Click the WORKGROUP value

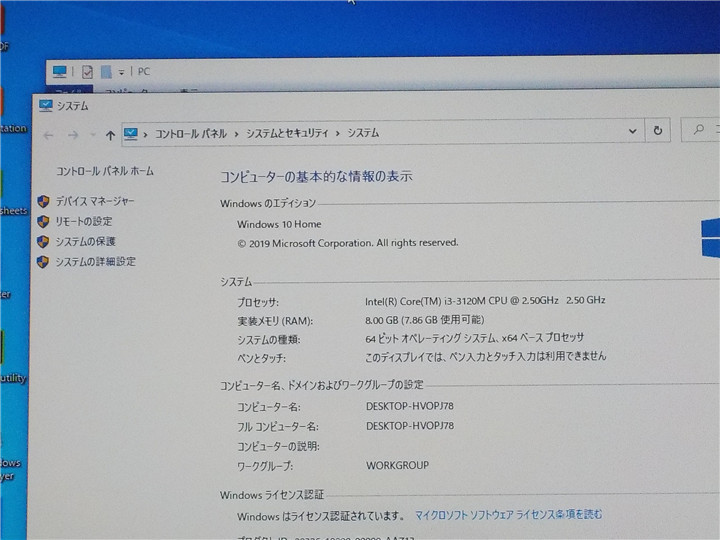pos(397,465)
